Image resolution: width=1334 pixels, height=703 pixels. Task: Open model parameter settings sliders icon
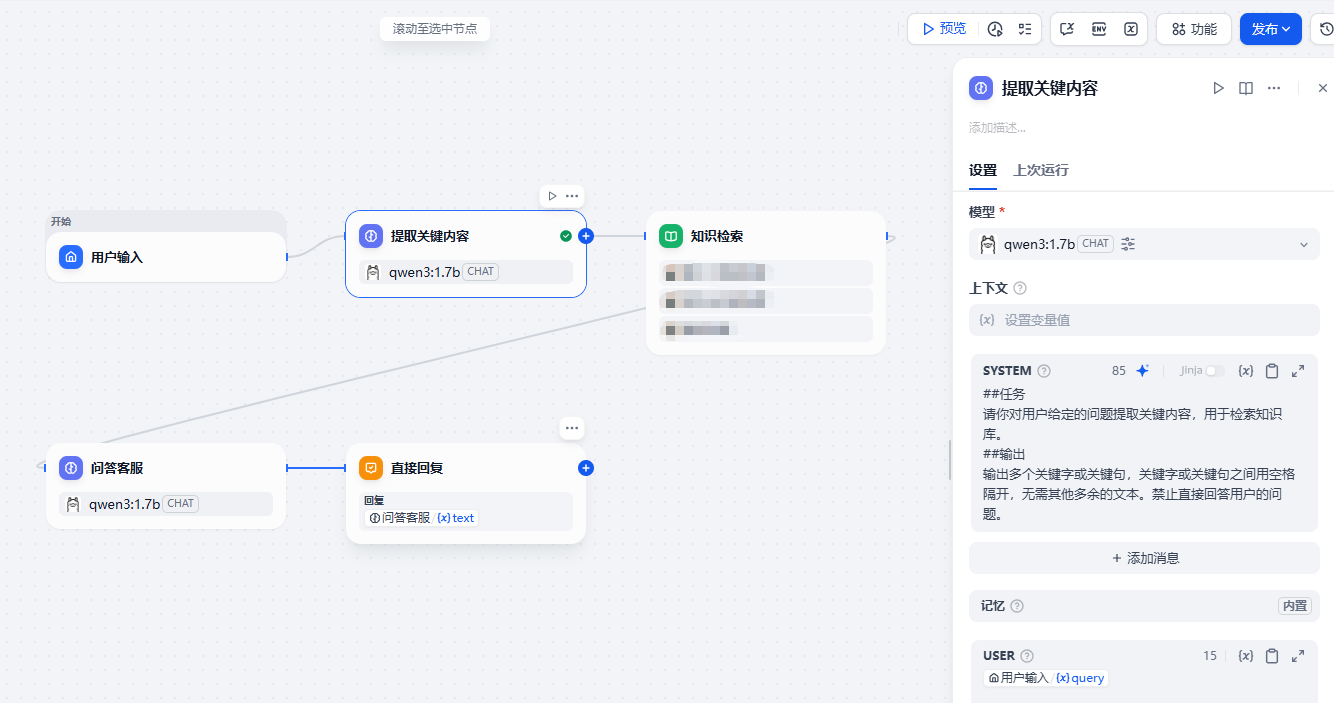click(1128, 244)
